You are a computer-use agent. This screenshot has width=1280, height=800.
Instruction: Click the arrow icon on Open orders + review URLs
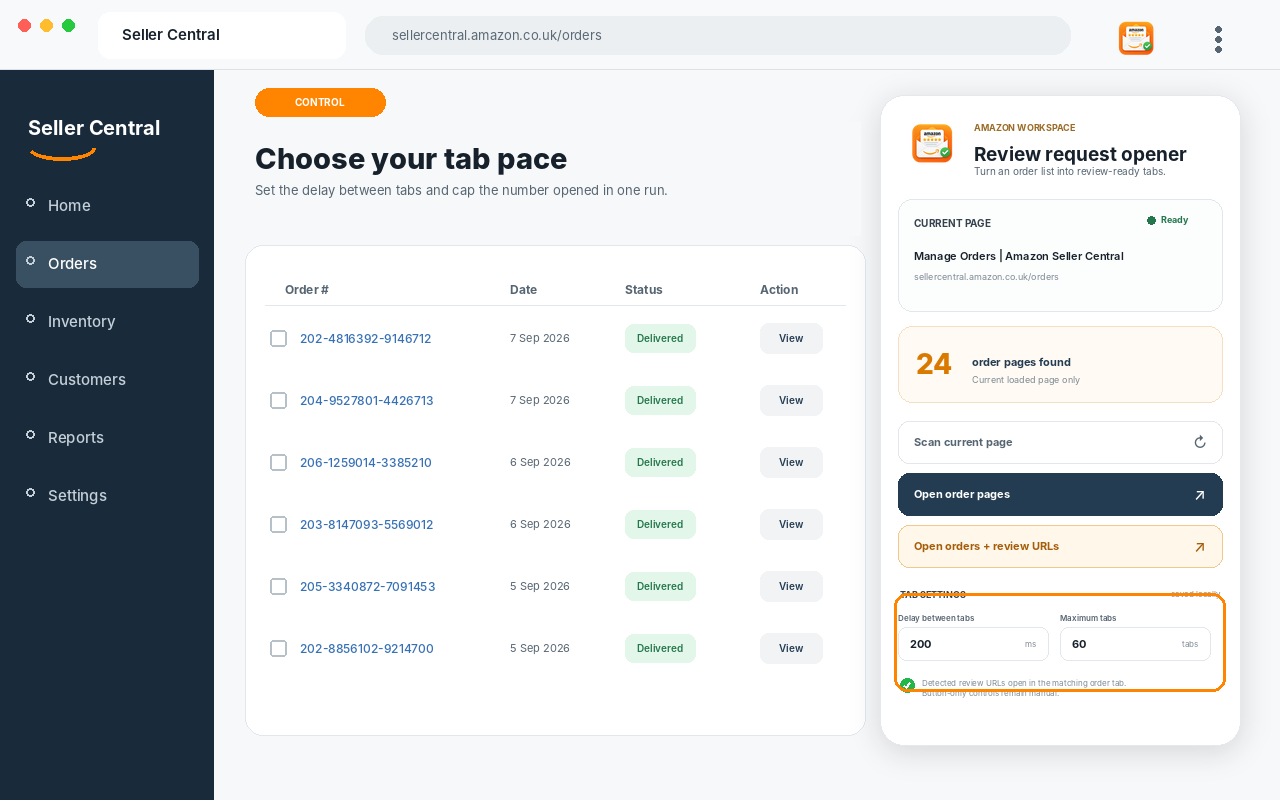pos(1200,547)
